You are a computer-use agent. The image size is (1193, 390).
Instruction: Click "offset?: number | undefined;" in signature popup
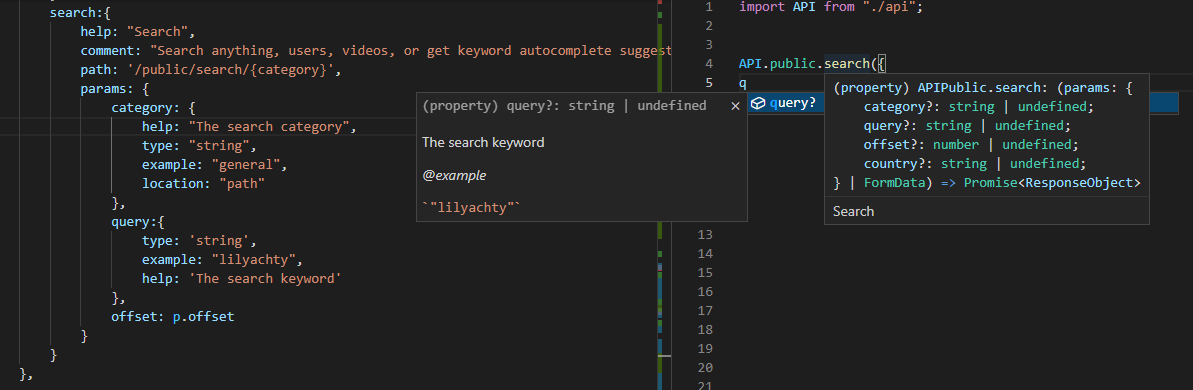(971, 145)
